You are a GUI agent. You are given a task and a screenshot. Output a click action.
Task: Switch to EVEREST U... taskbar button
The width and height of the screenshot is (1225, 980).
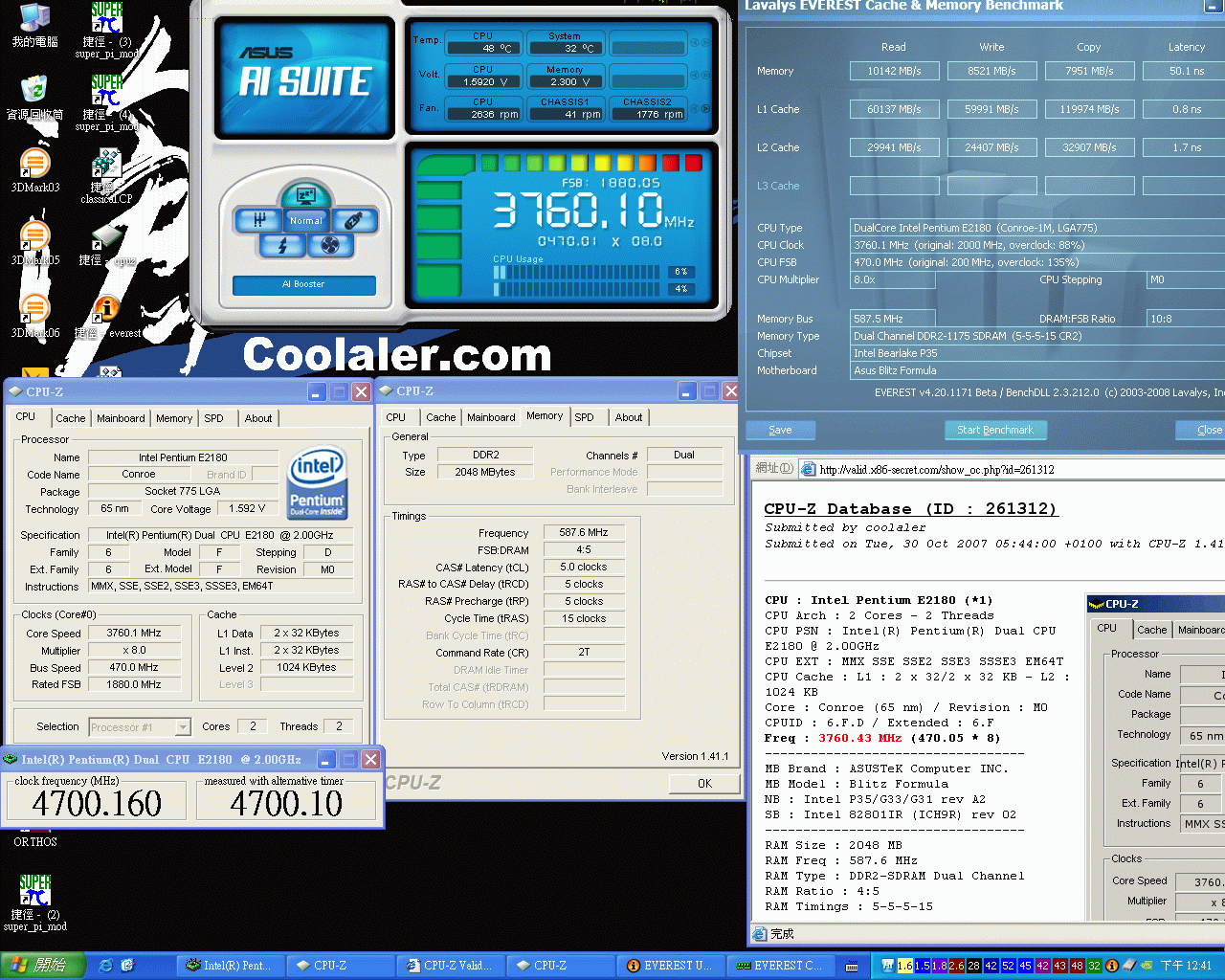[x=670, y=966]
